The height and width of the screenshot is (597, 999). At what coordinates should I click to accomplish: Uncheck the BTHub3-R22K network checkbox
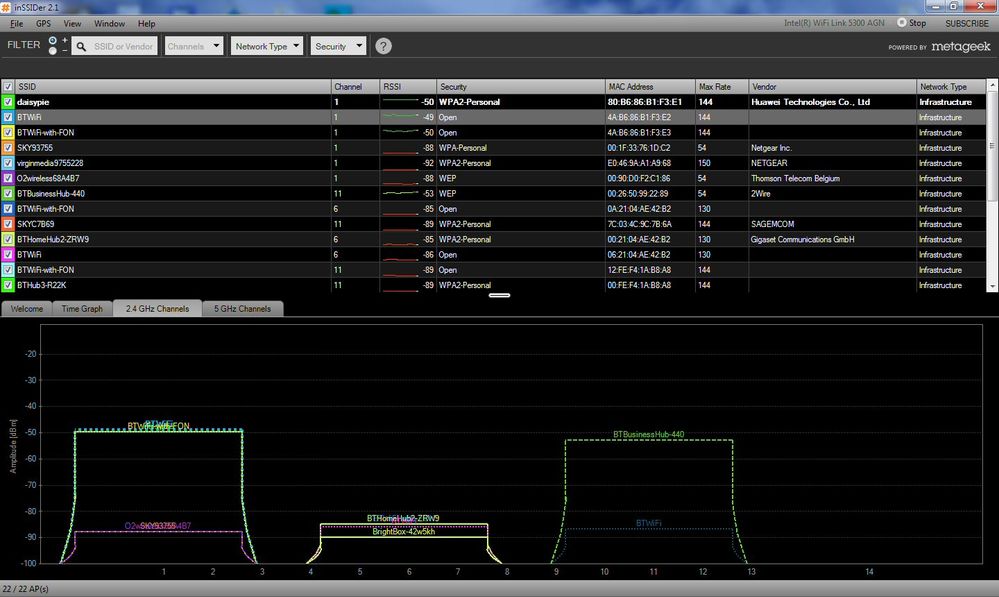8,285
